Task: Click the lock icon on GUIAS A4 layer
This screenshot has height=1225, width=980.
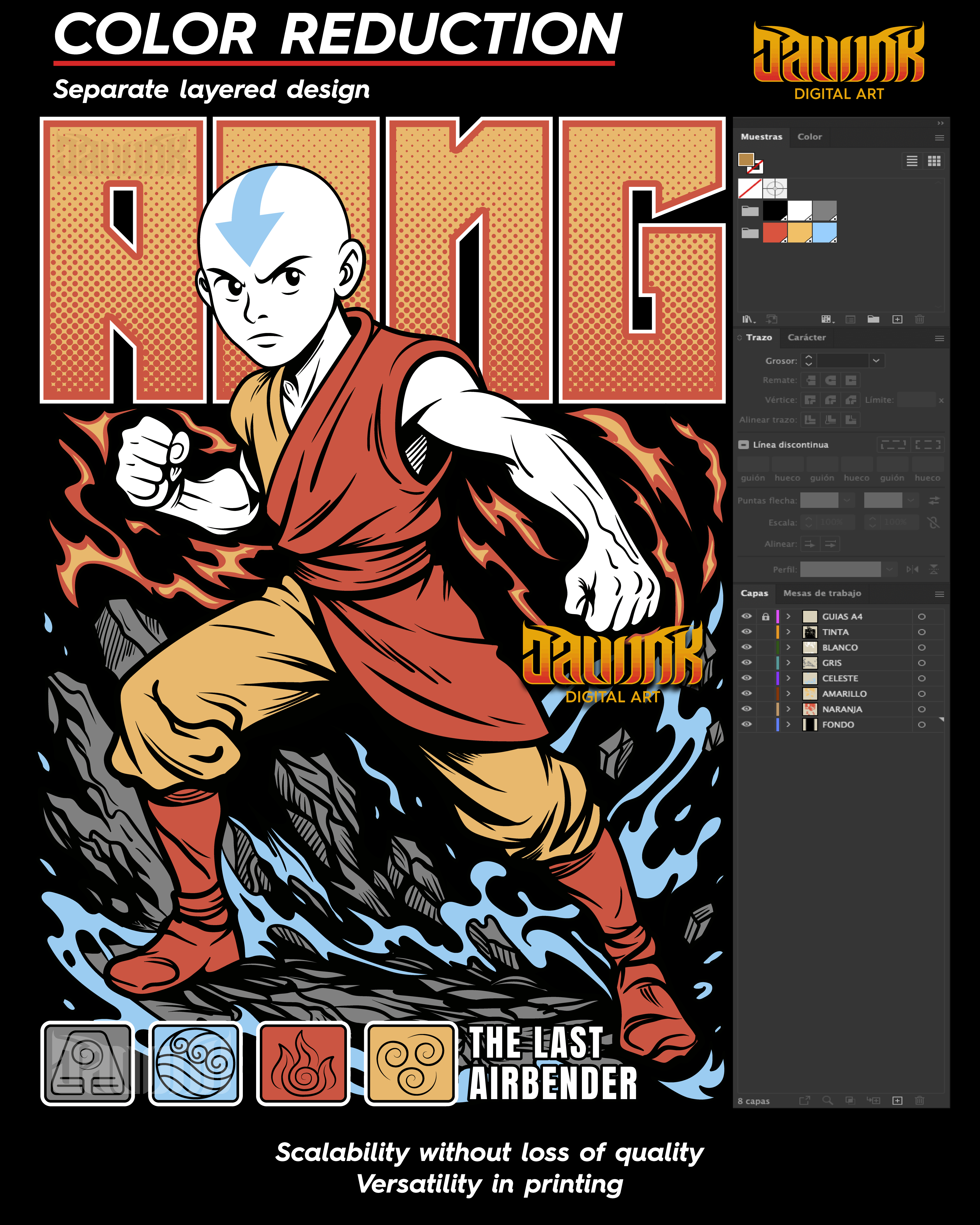Action: (x=766, y=617)
